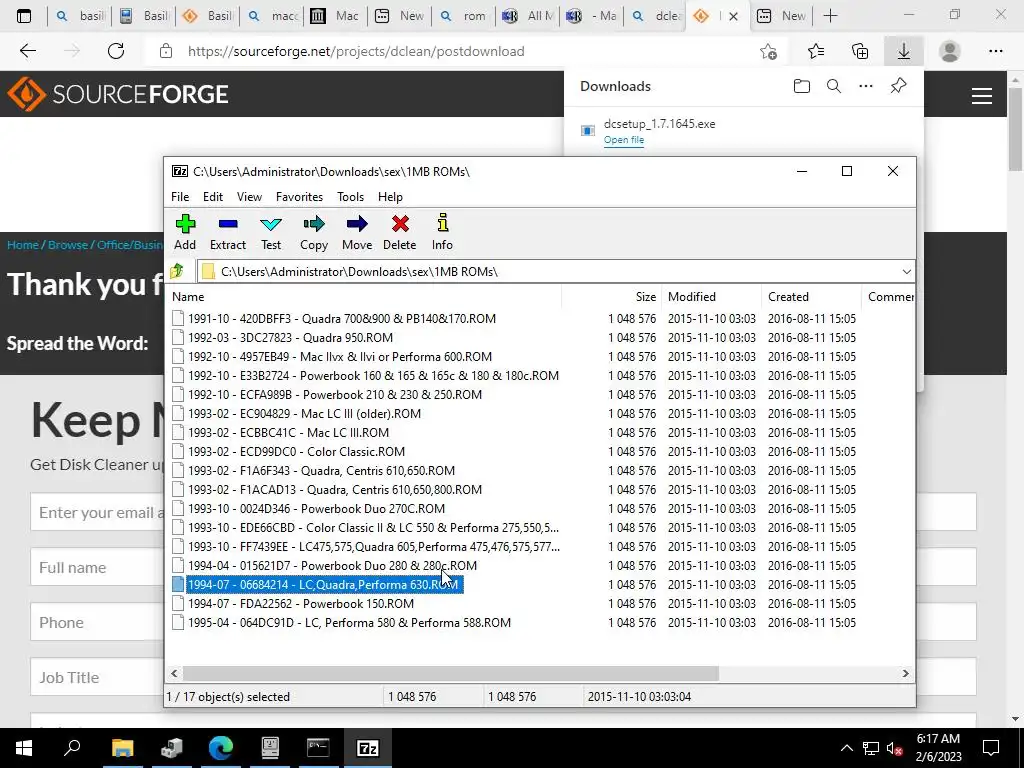Click the browser Downloads toolbar button
The image size is (1024, 768).
tap(904, 51)
